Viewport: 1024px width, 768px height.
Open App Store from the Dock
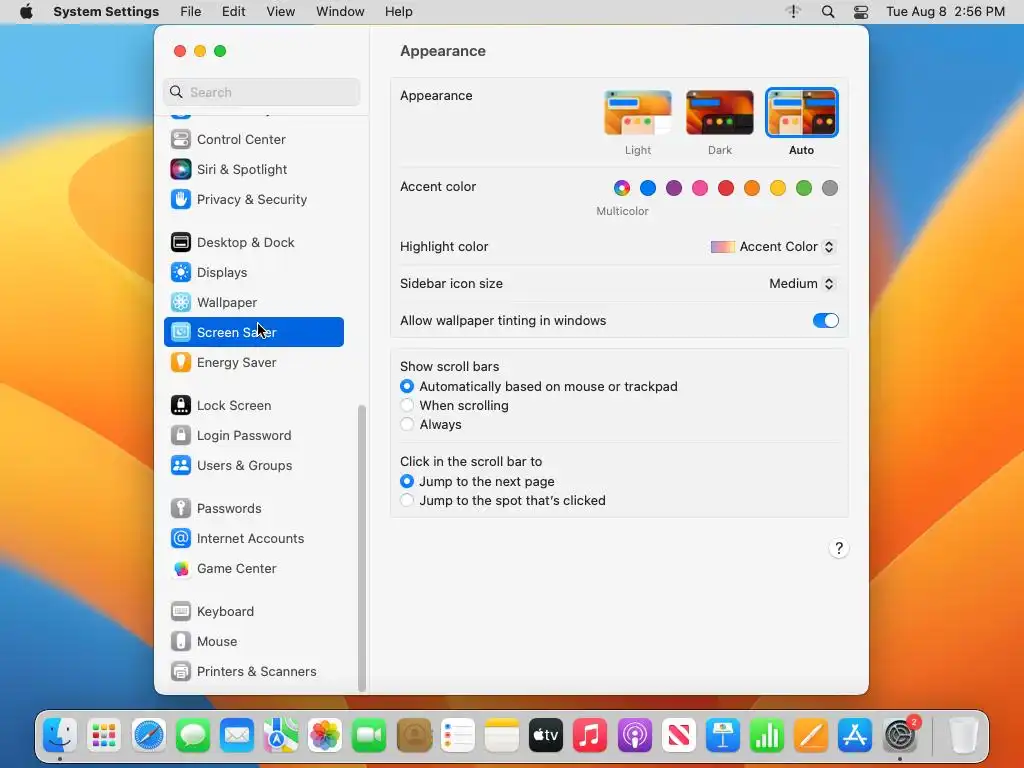tap(855, 735)
